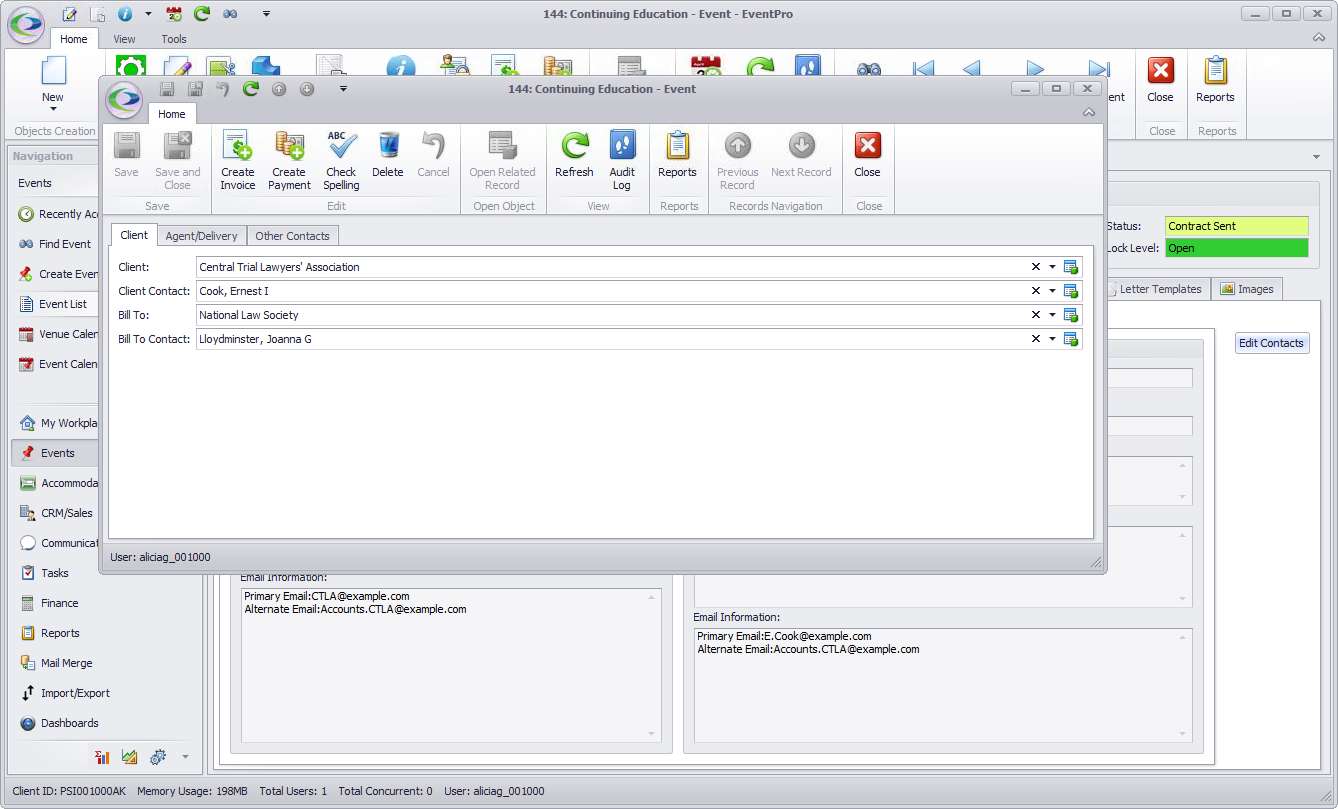Click New in the main window ribbon

53,85
